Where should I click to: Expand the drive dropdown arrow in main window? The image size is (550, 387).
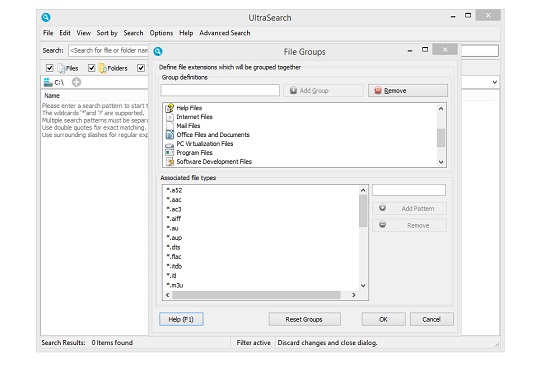point(494,82)
